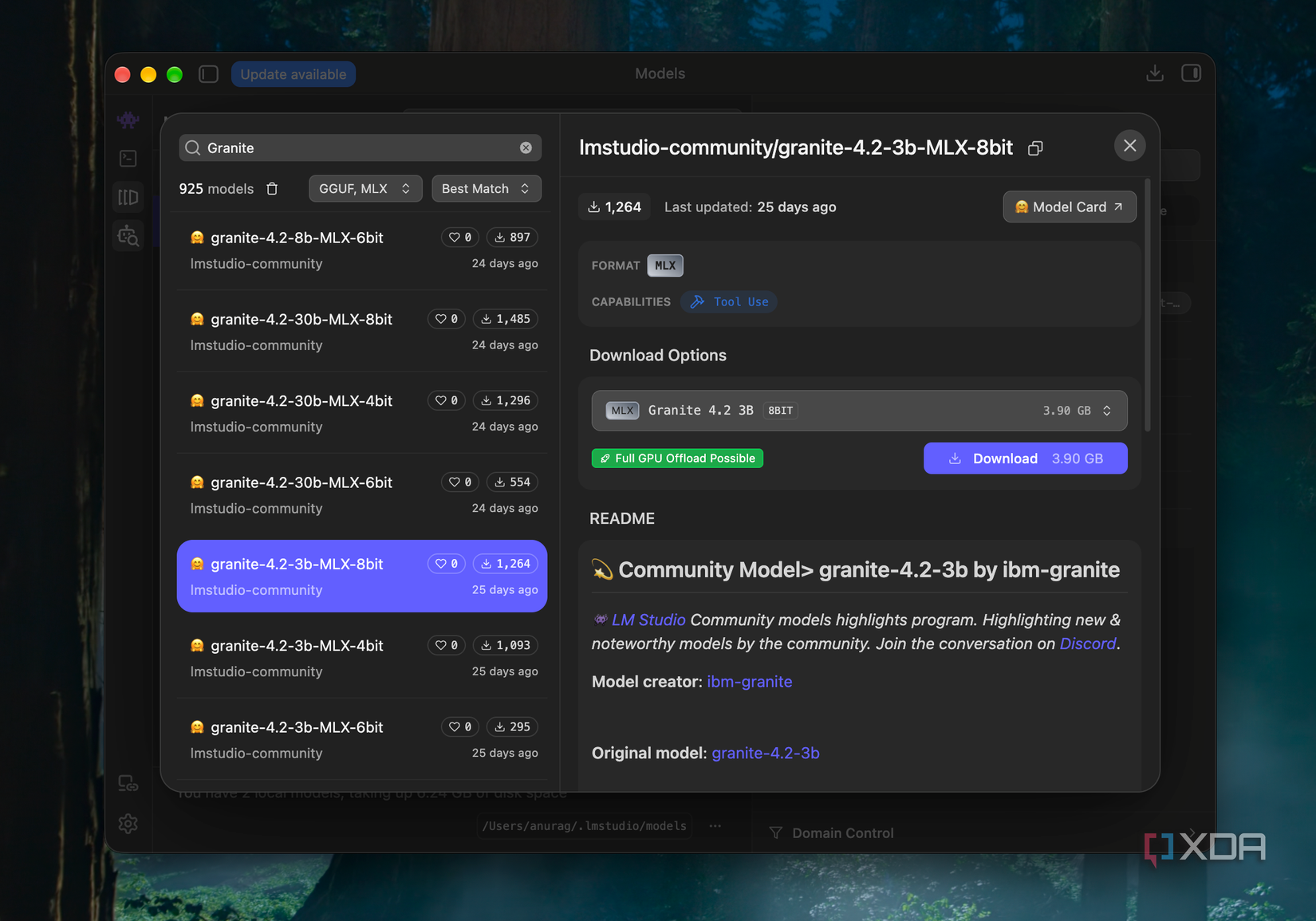
Task: Select granite-4.2-3b-MLX-6bit from results
Action: [362, 740]
